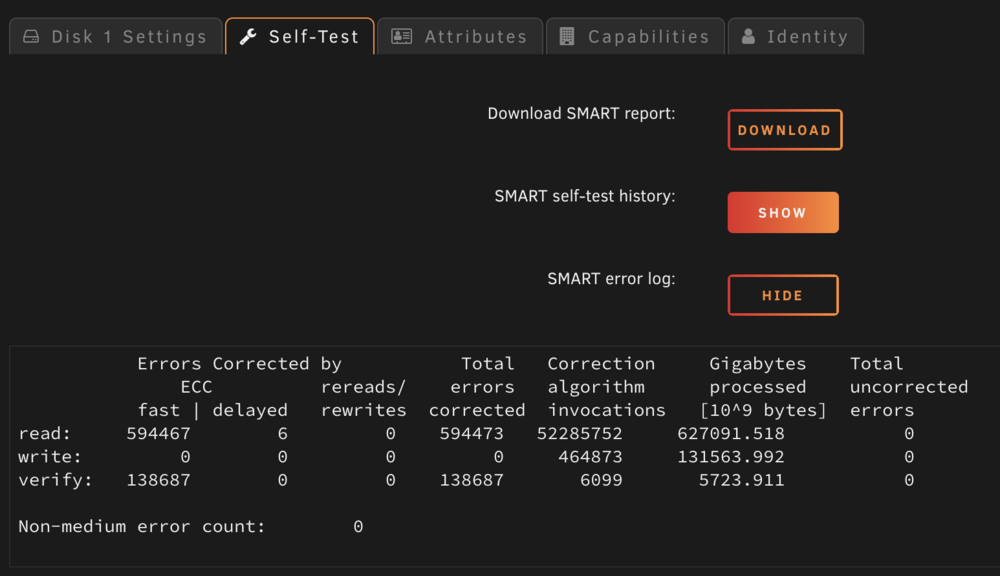Viewport: 1000px width, 576px height.
Task: Click the read fast ECC value 594467
Action: tap(158, 434)
